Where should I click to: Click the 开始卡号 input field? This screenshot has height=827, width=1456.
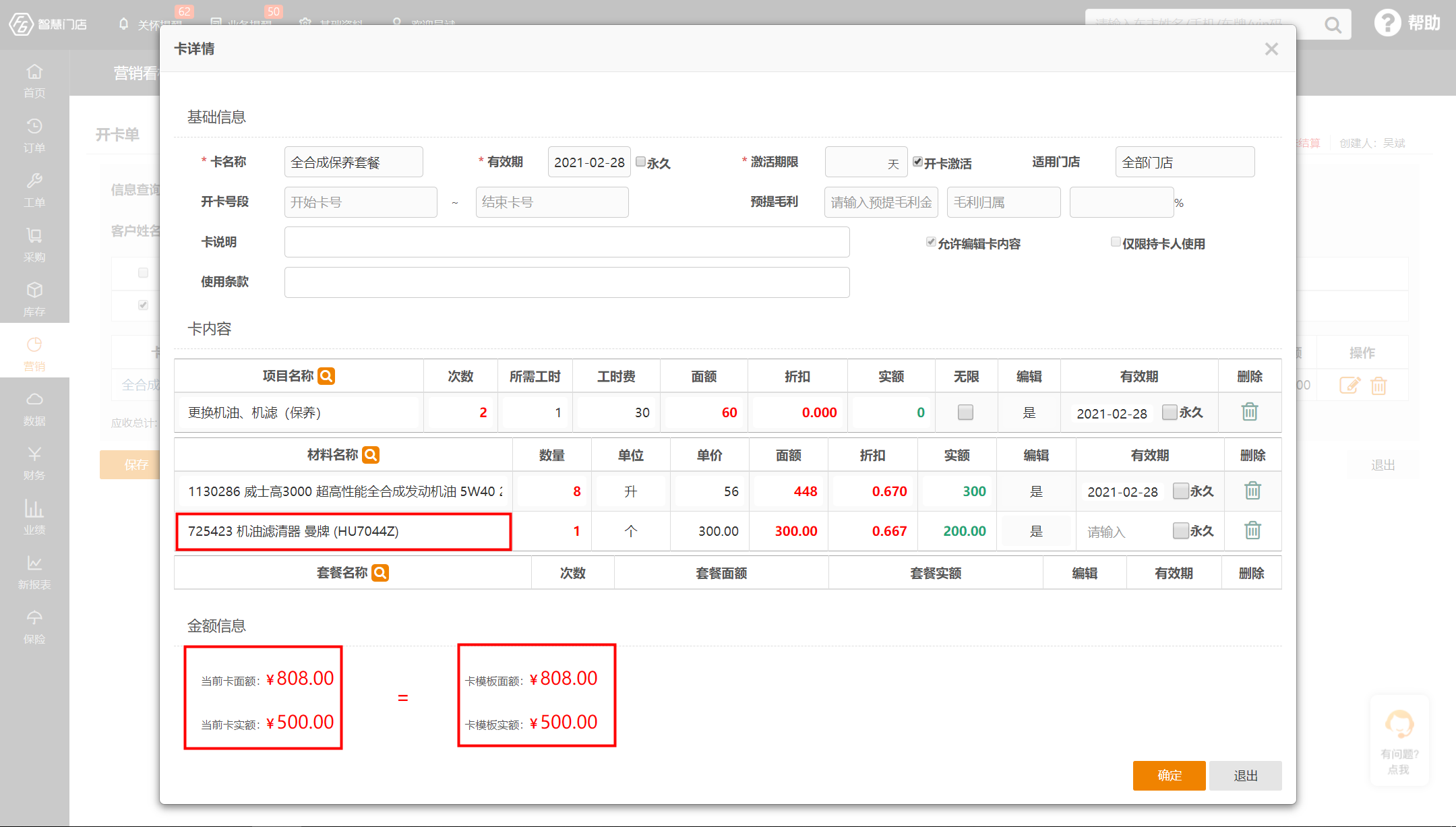(361, 202)
